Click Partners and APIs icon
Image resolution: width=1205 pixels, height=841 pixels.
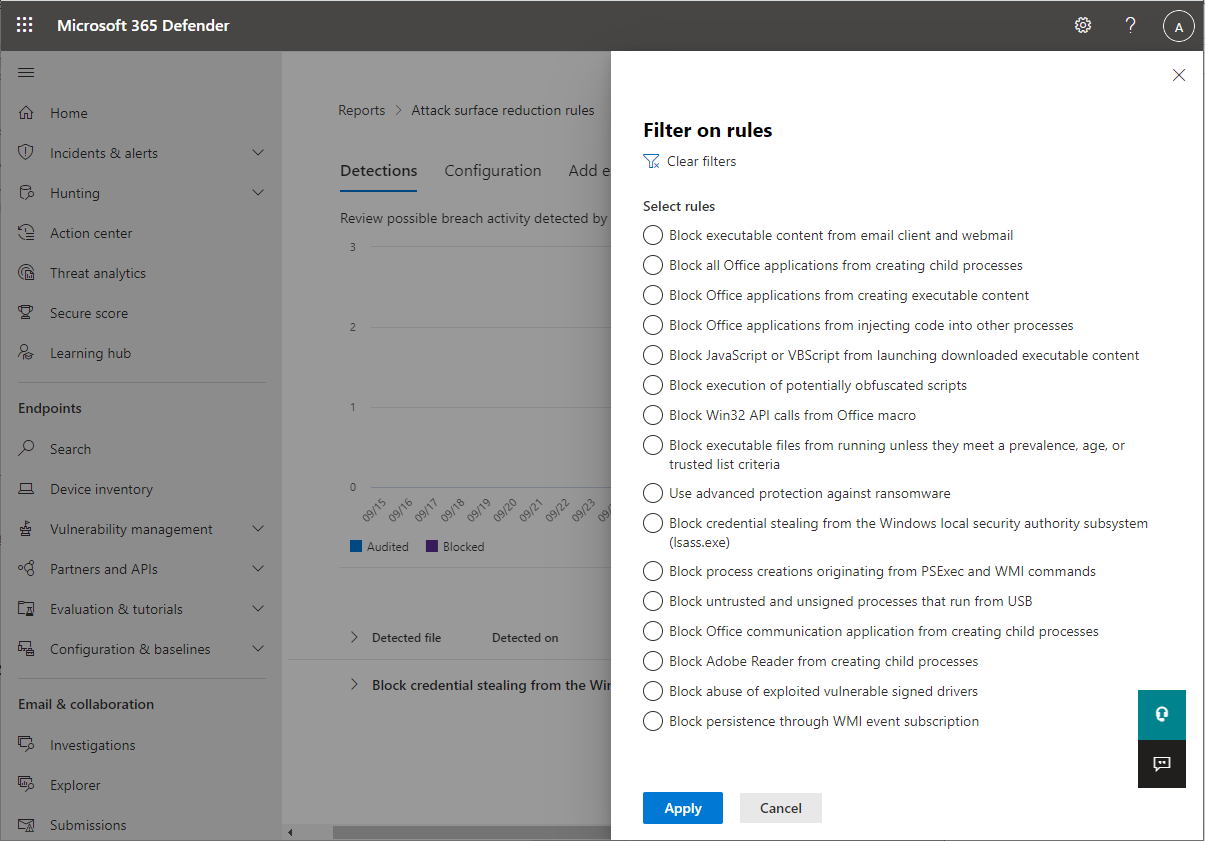coord(27,569)
